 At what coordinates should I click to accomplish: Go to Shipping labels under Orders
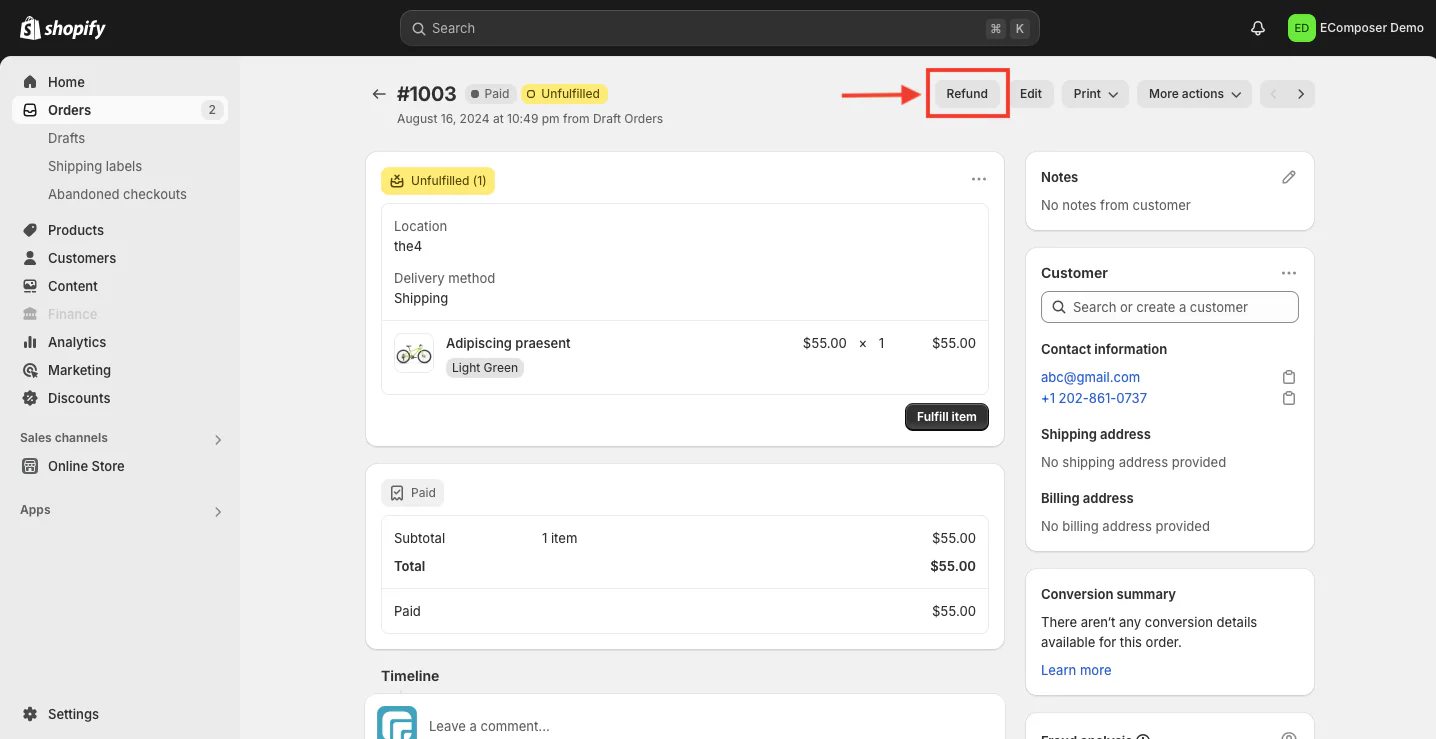pos(95,166)
